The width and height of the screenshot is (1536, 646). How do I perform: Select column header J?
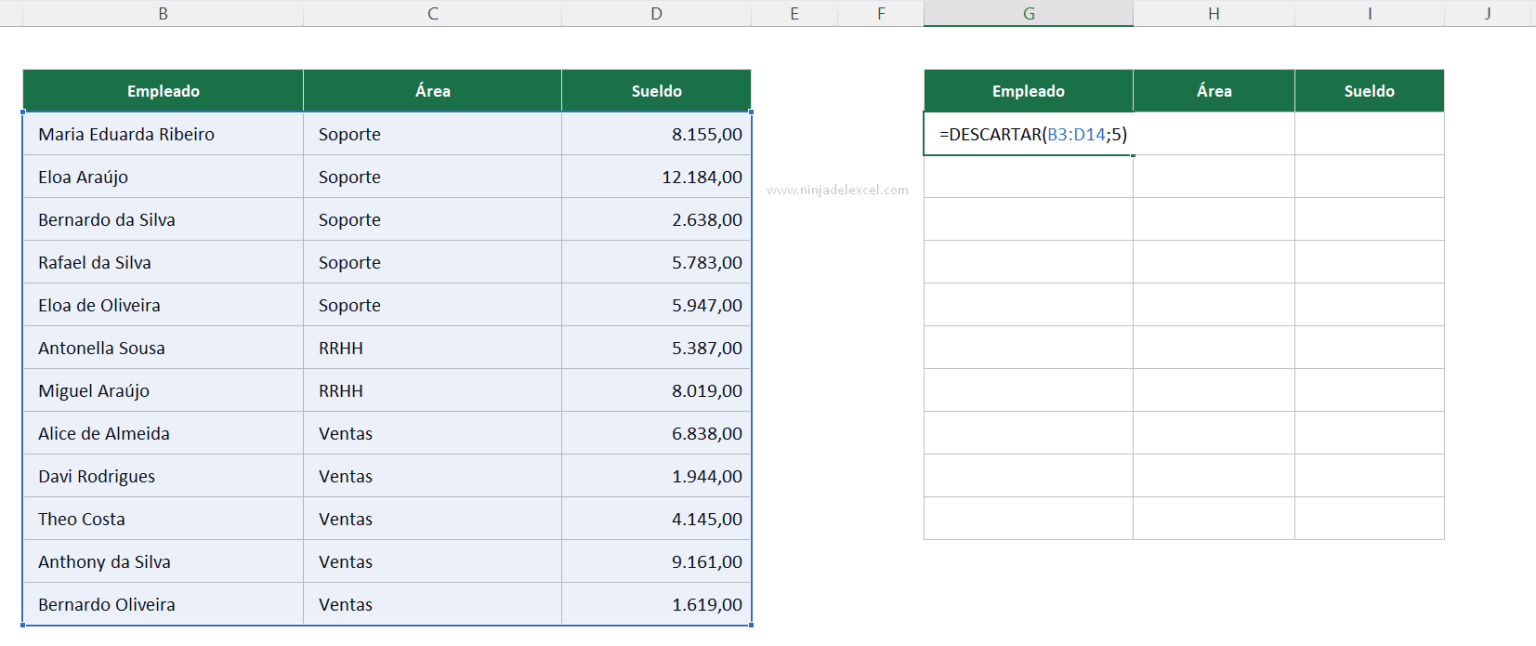[x=1489, y=13]
